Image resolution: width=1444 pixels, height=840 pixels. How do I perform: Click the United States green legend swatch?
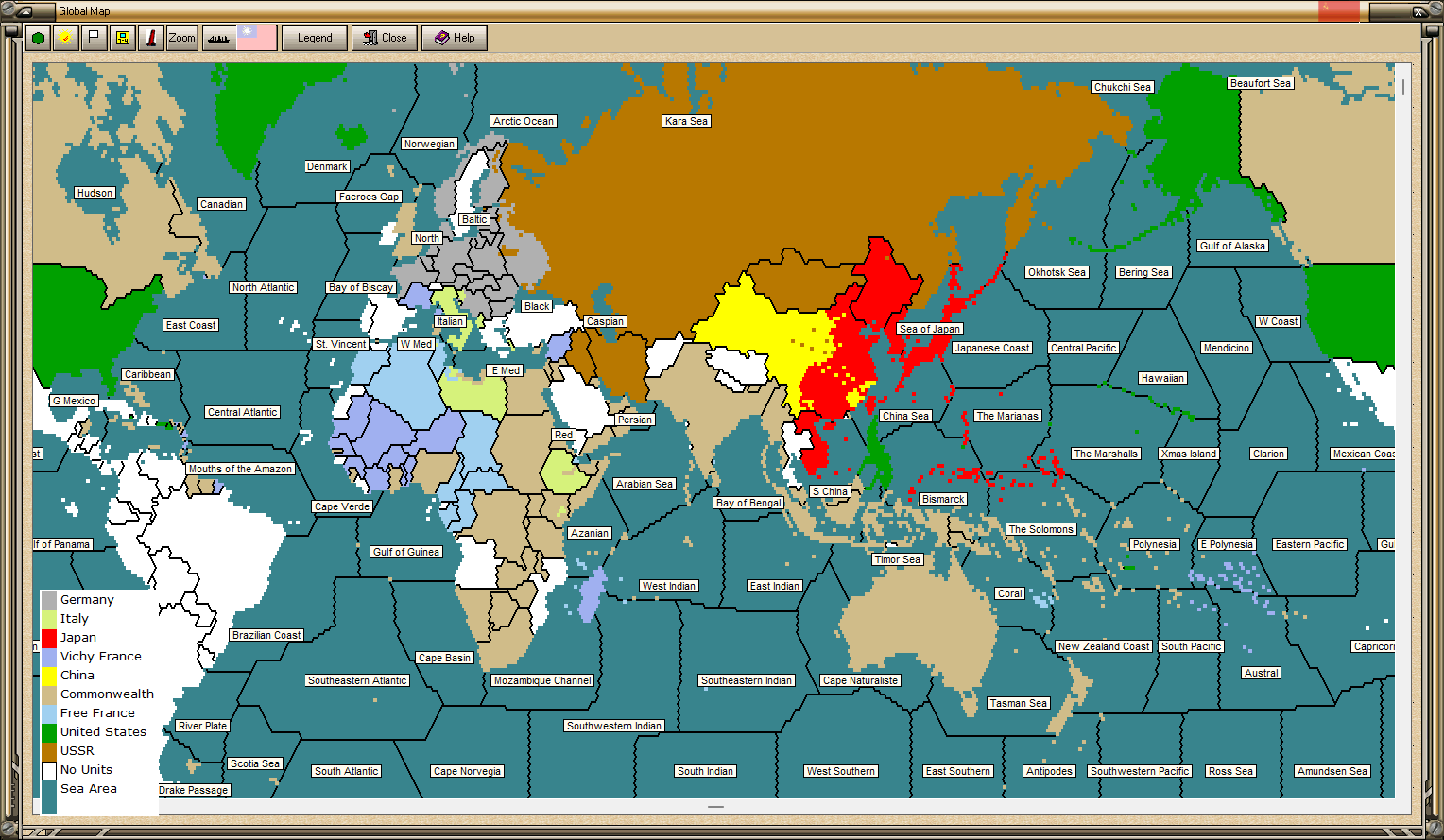49,732
